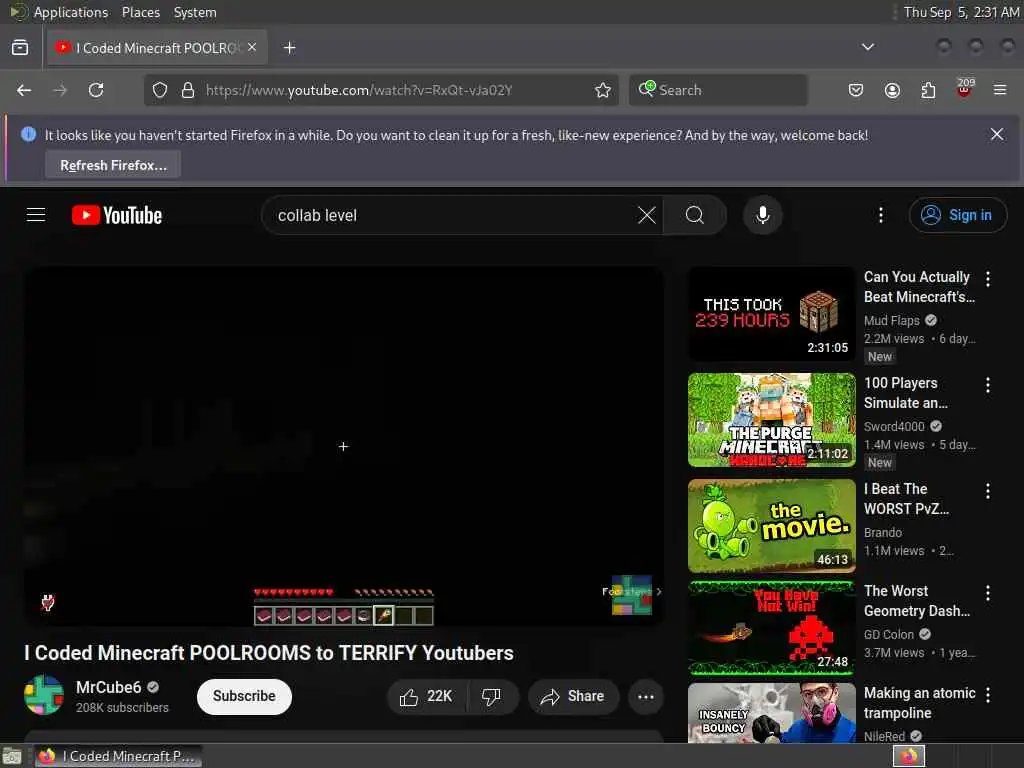Screen dimensions: 1024x768
Task: Click the Firefox tray icon bottom right
Action: tap(909, 756)
